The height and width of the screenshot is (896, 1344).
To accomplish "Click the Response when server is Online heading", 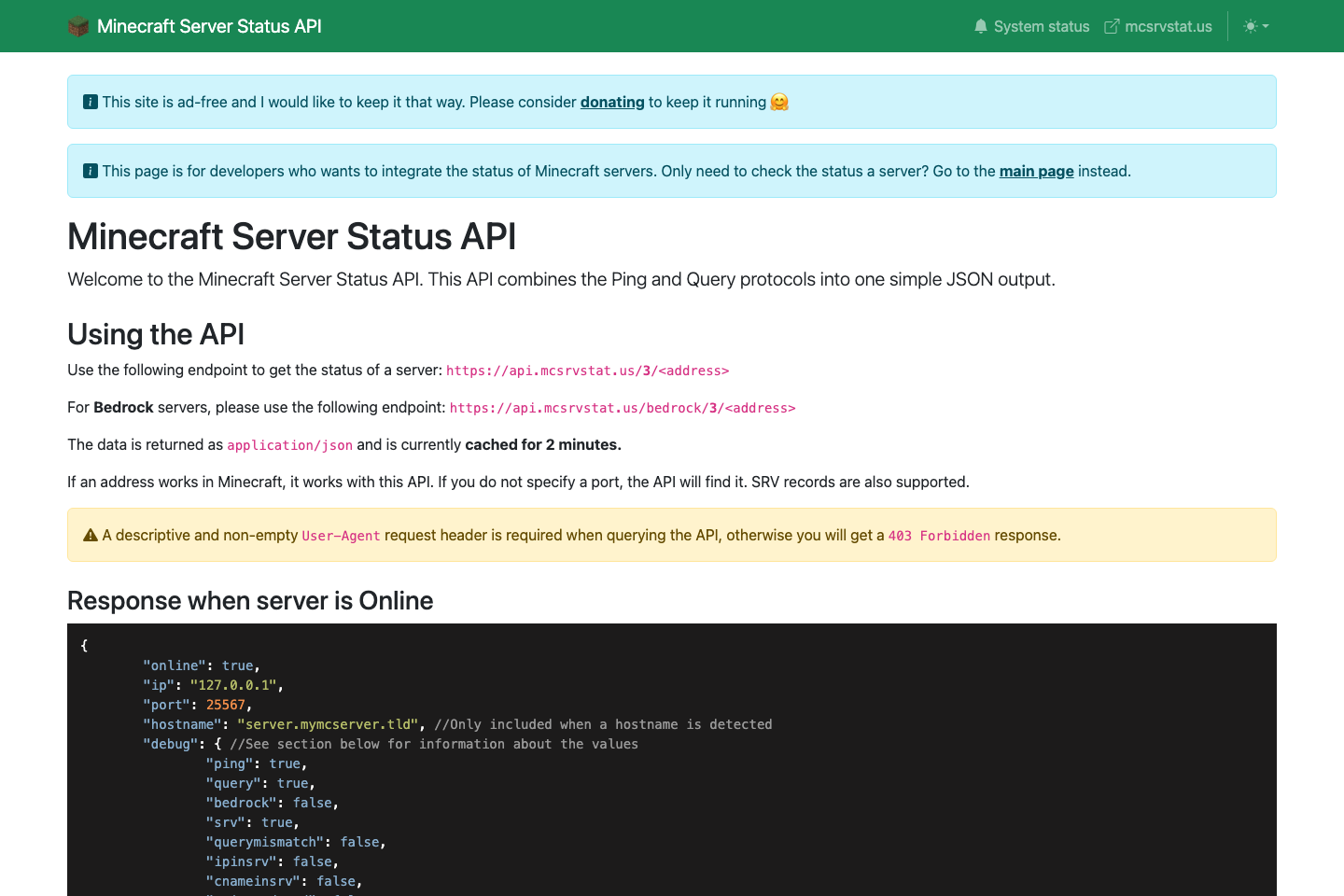I will tap(250, 601).
